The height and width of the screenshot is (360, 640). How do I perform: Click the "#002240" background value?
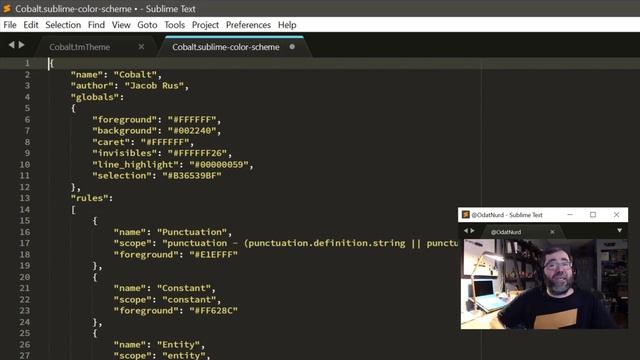[x=191, y=131]
